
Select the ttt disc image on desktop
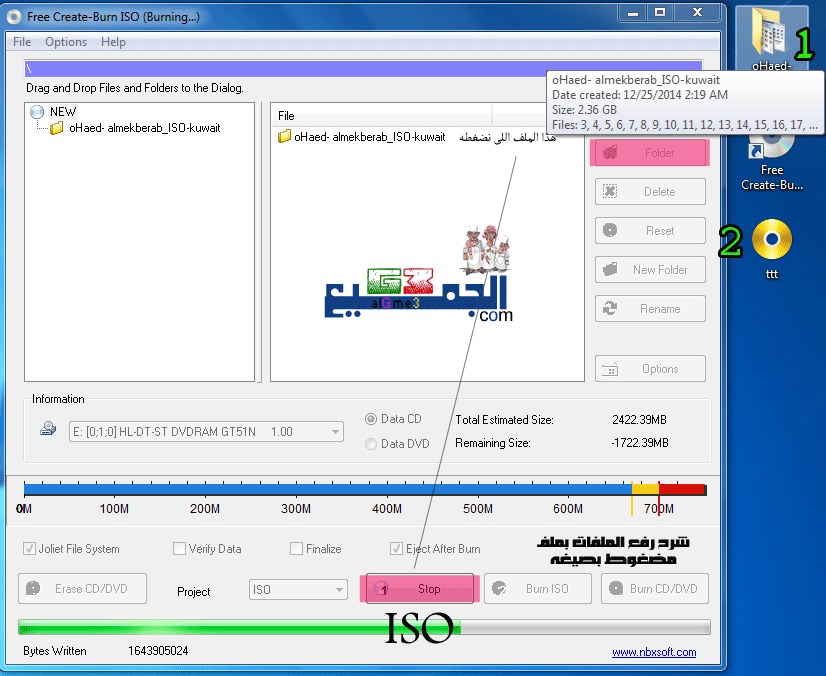click(772, 240)
